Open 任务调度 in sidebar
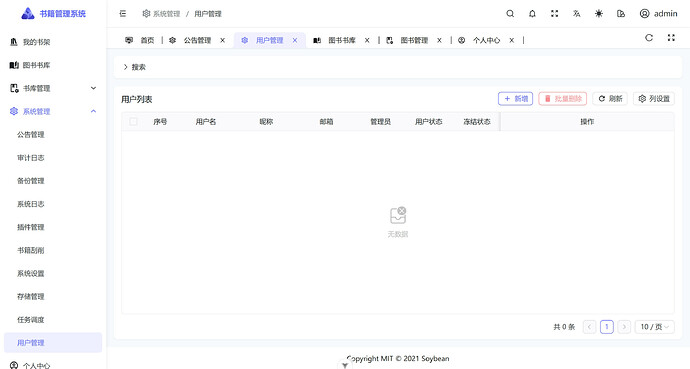 [53, 320]
